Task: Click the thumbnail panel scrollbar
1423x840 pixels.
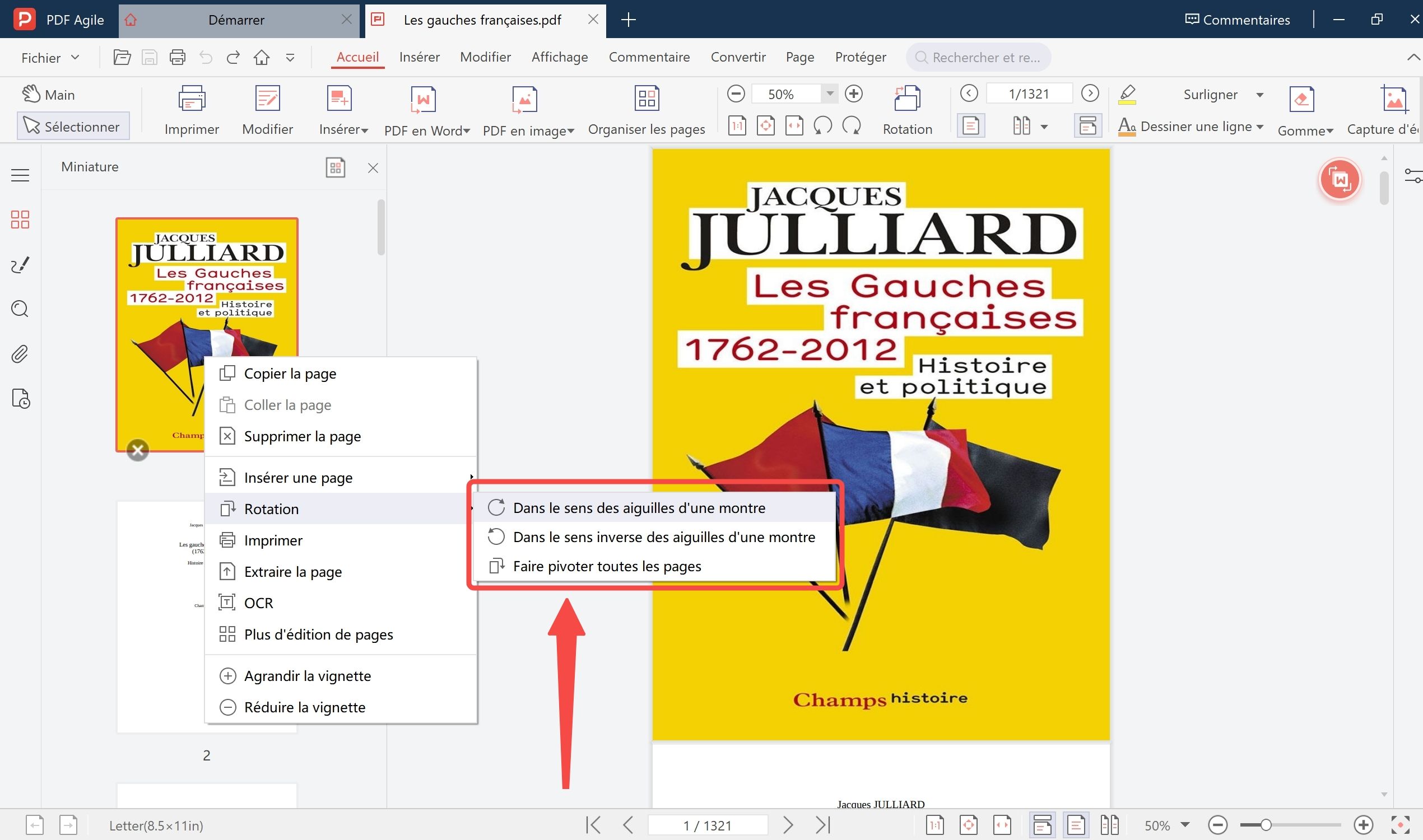Action: click(381, 227)
